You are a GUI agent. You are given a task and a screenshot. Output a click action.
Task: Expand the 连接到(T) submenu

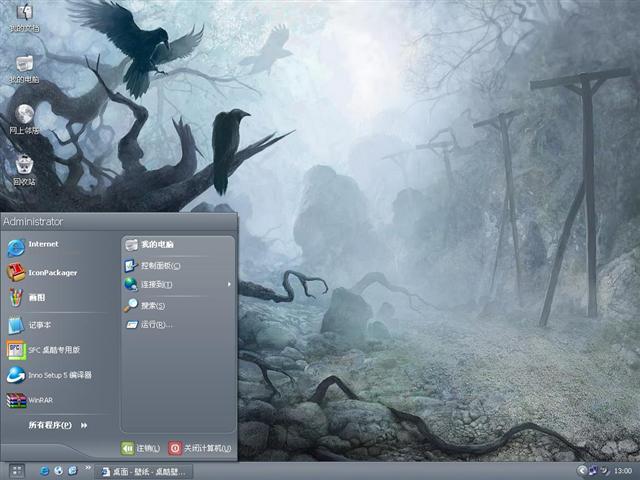178,284
